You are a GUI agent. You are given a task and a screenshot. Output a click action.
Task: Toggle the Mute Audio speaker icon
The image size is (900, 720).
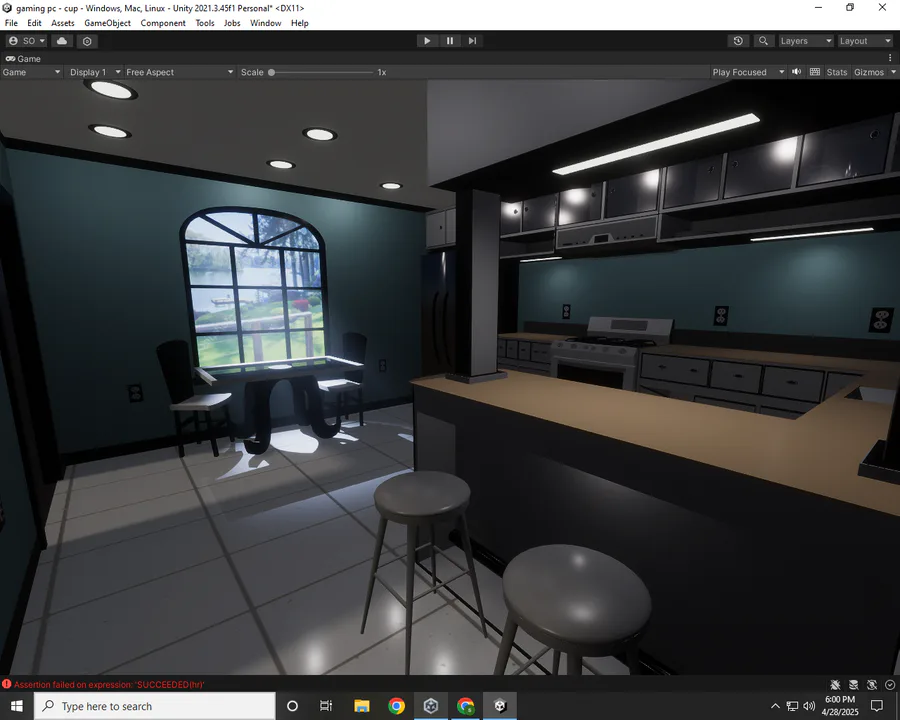pyautogui.click(x=797, y=72)
